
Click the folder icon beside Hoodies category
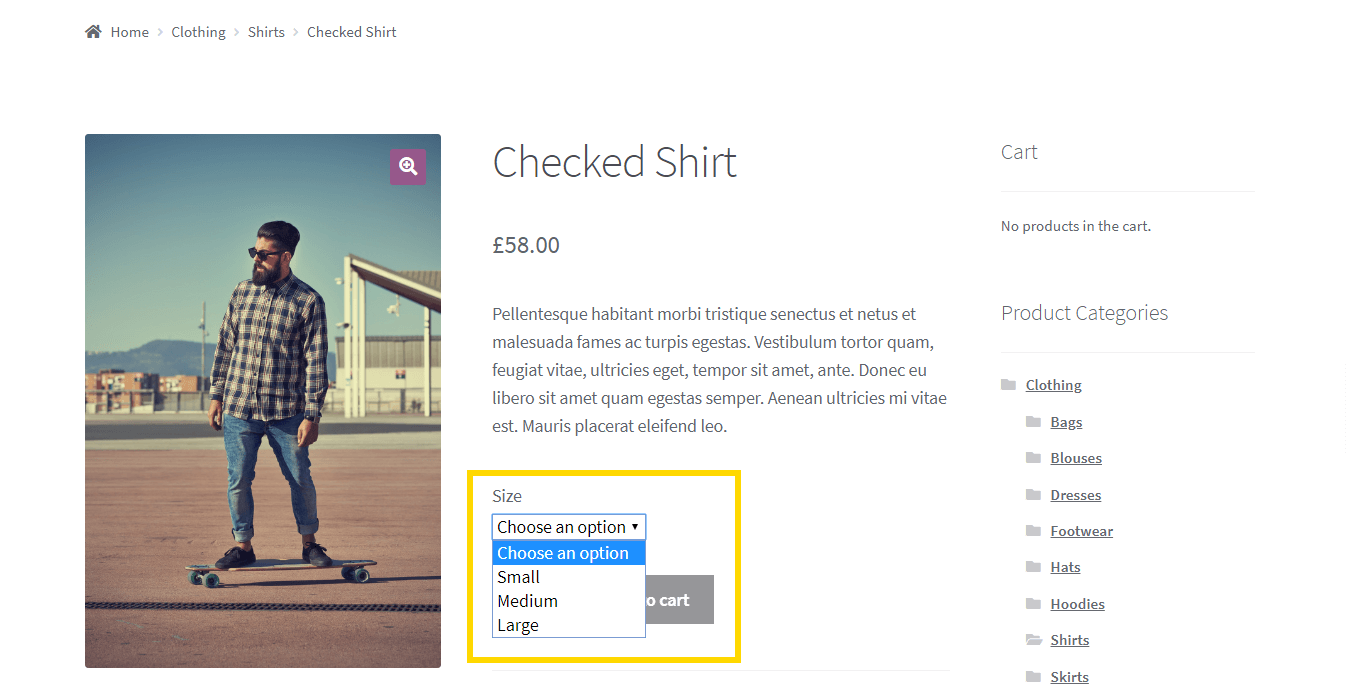(x=1034, y=603)
